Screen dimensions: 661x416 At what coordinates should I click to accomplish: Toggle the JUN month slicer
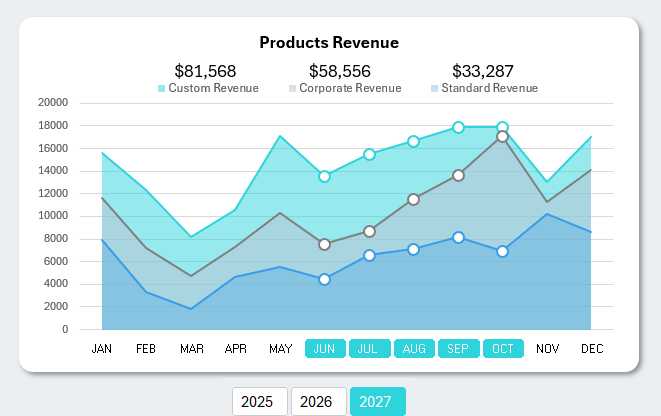click(x=325, y=349)
